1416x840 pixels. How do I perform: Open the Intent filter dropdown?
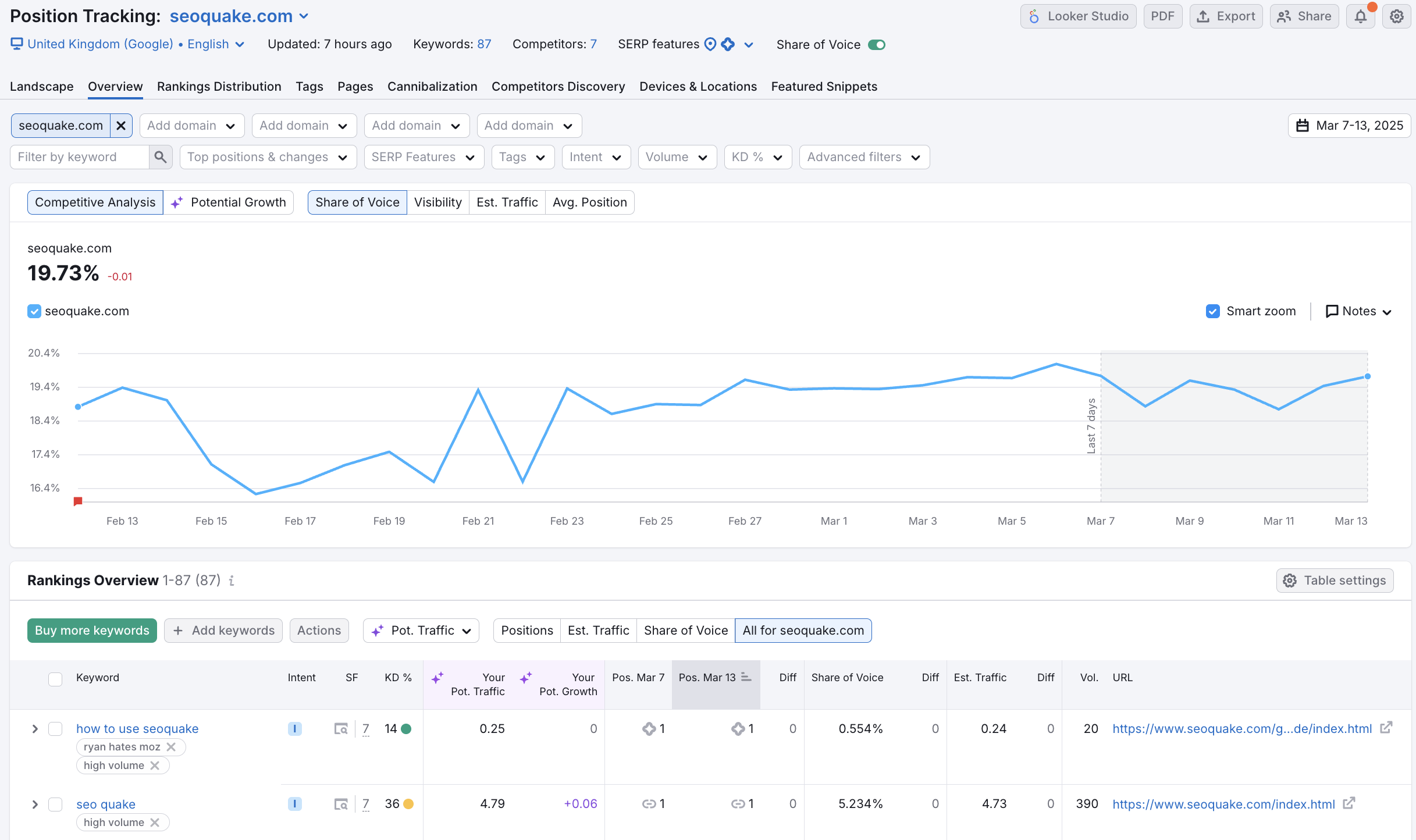click(596, 156)
